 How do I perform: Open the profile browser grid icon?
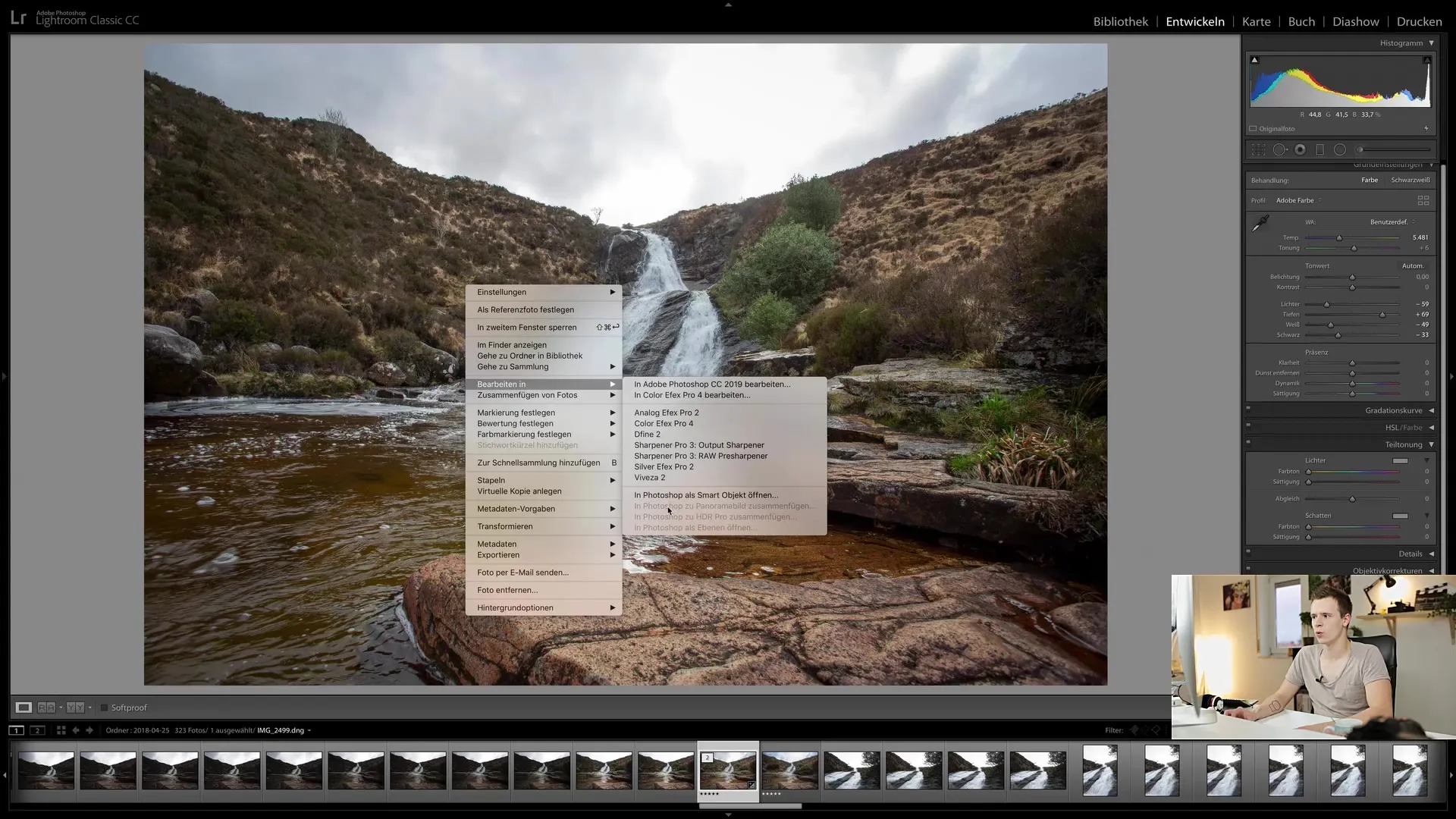coord(1423,200)
